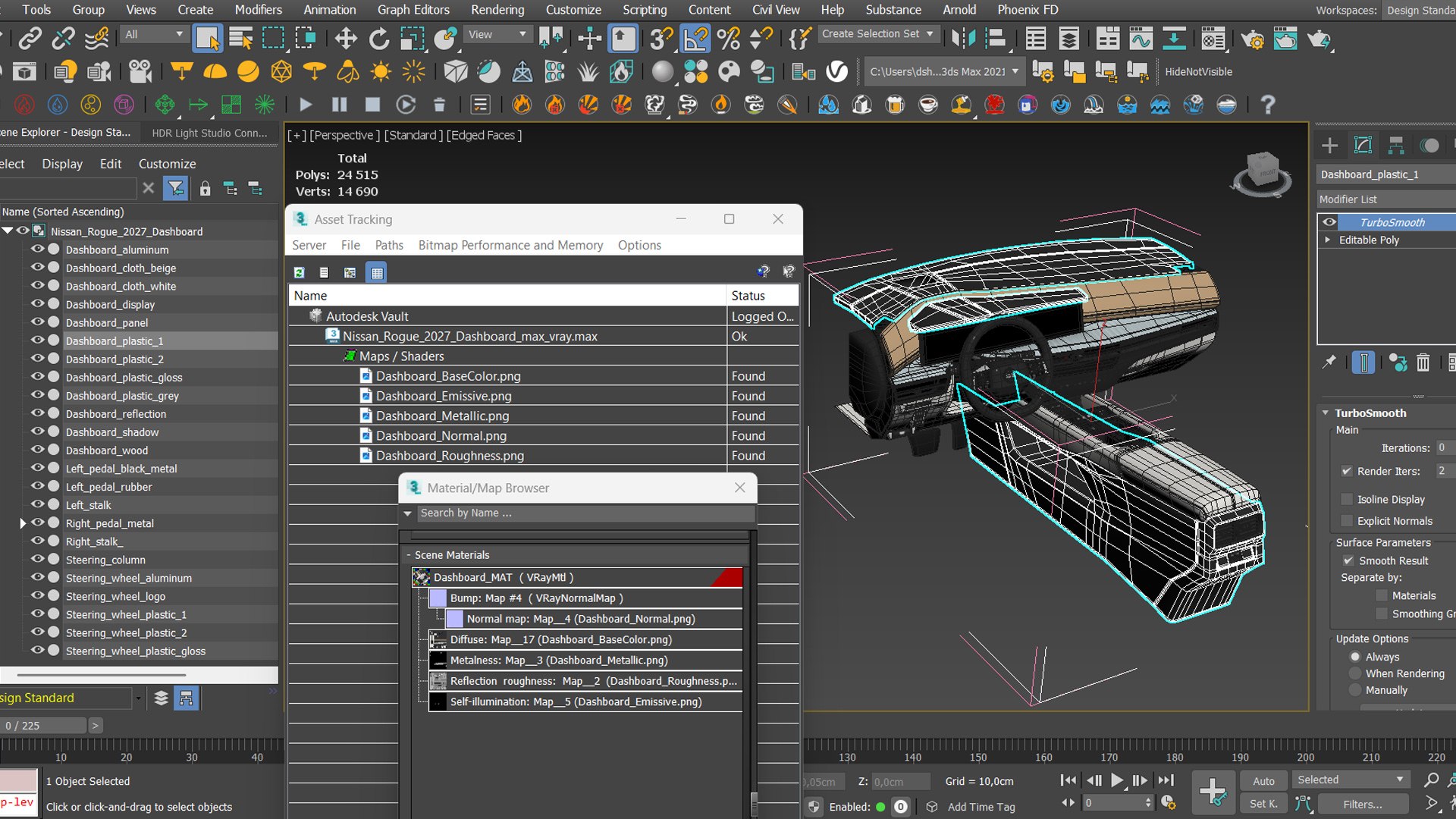
Task: Open the Hierarchy tab in command panel
Action: 1396,146
